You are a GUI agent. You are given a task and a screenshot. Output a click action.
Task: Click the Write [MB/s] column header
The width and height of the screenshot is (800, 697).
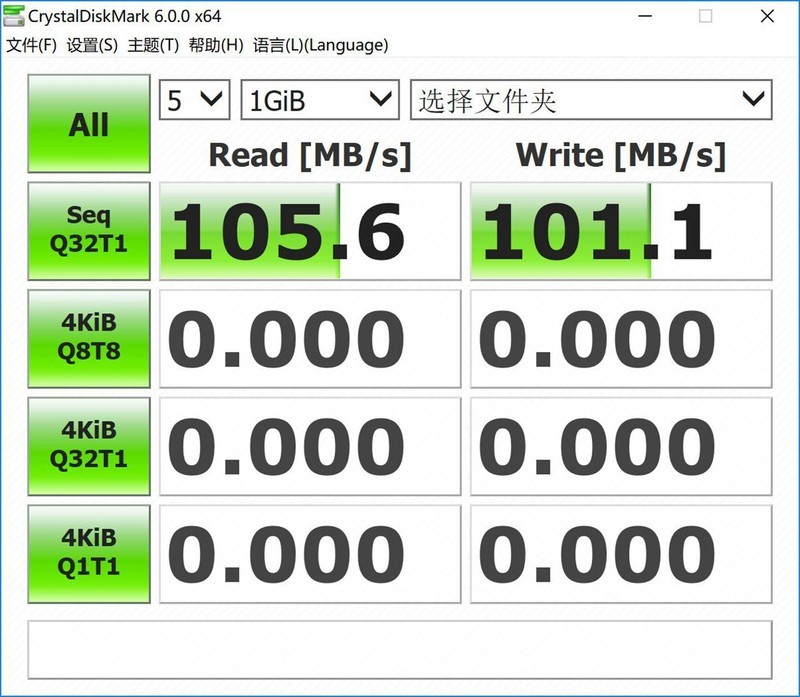(618, 155)
